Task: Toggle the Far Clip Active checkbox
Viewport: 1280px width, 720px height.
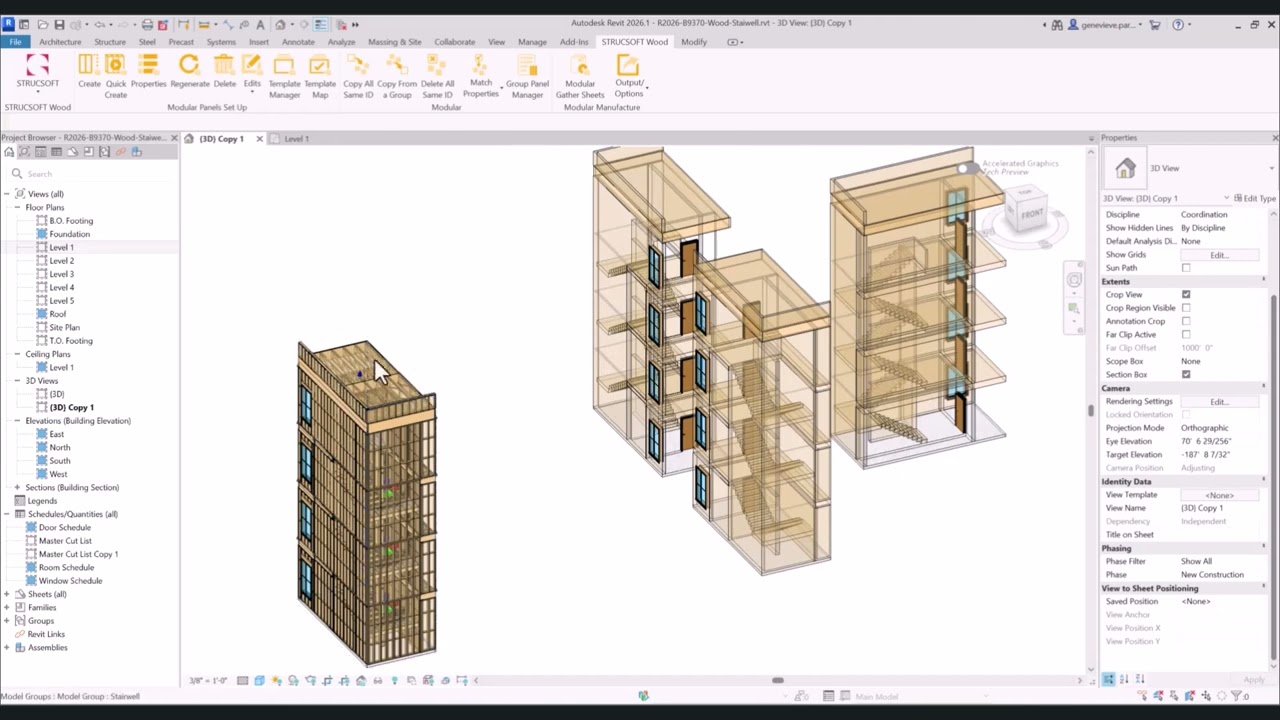Action: click(1186, 335)
